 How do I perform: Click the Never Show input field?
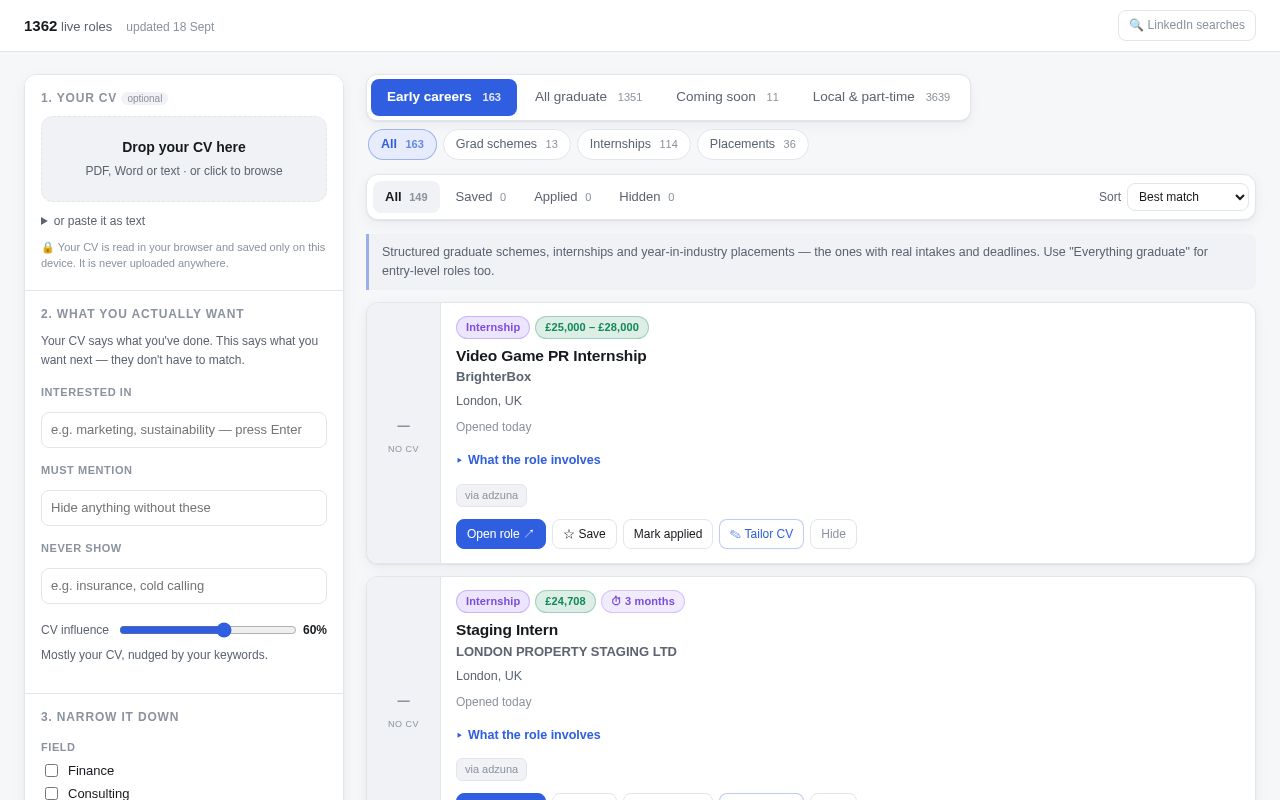(x=184, y=586)
